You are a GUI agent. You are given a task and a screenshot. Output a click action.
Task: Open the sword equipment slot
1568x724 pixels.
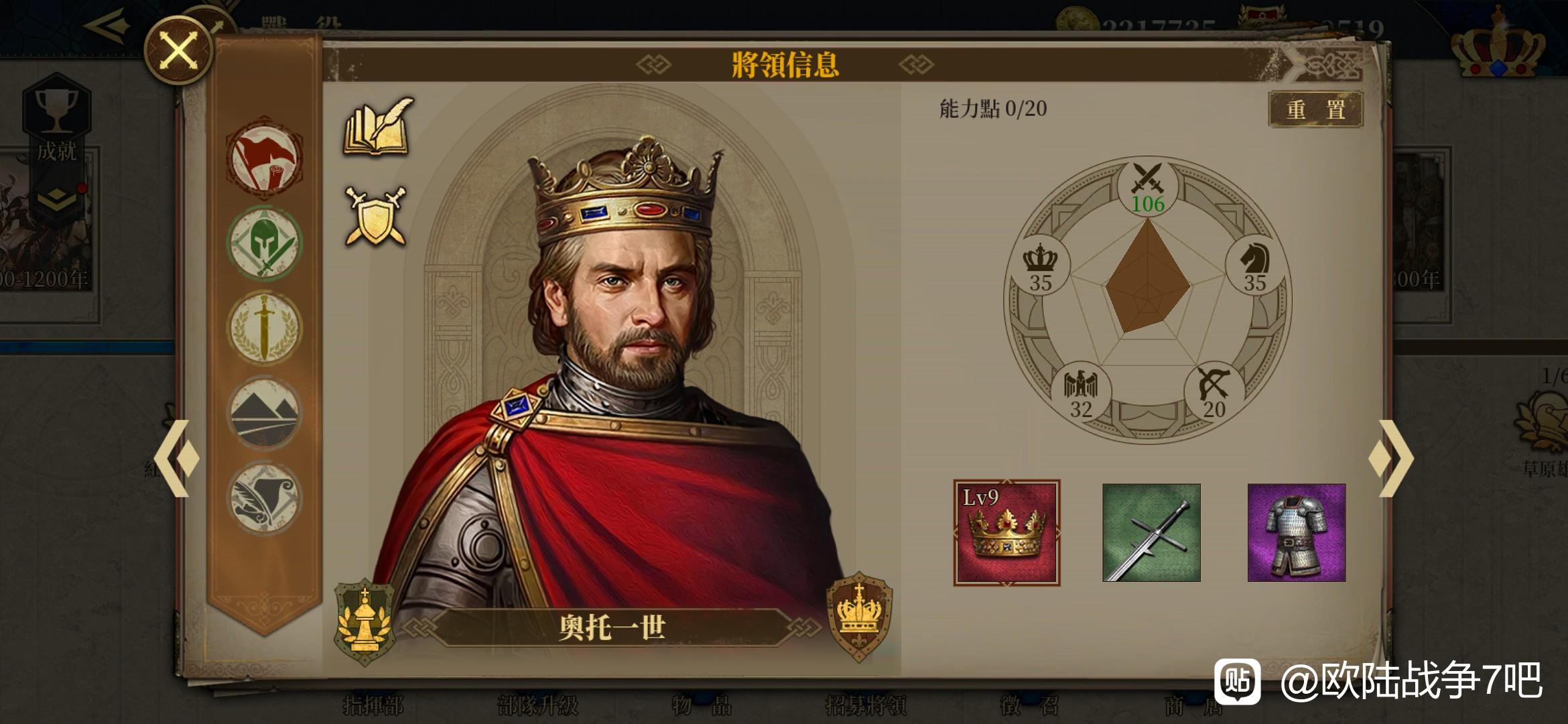tap(1151, 532)
